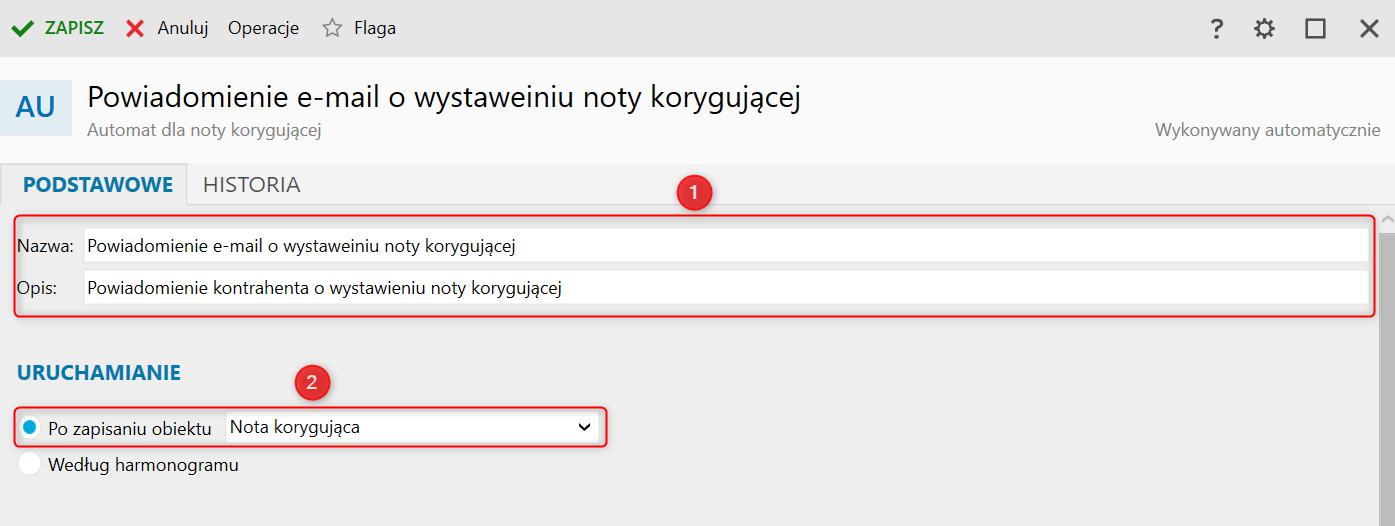Switch to the HISTORIA tab
This screenshot has height=526, width=1395.
pos(251,185)
